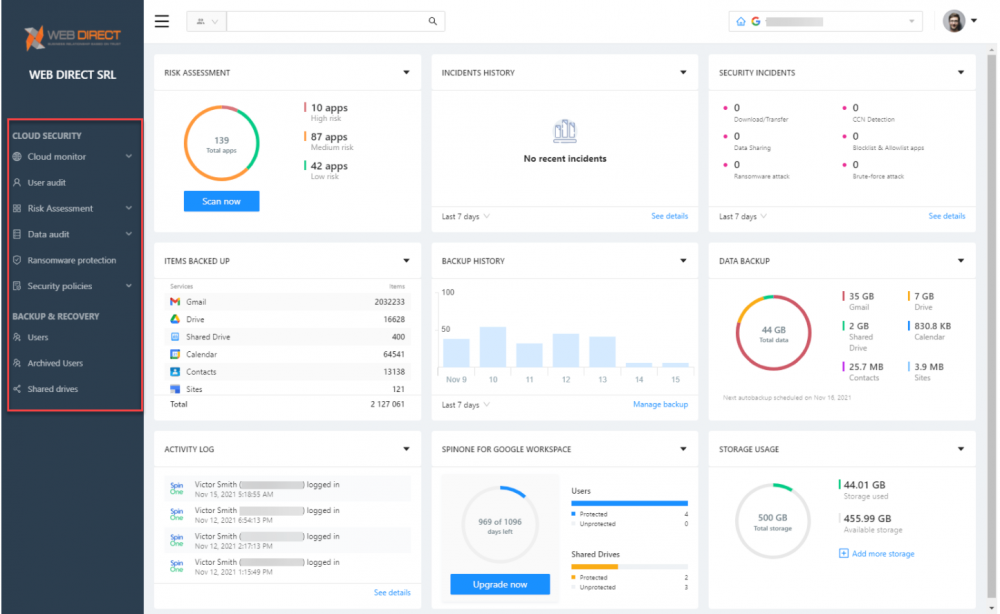Expand the Cloud monitor submenu chevron
1000x614 pixels.
(129, 156)
